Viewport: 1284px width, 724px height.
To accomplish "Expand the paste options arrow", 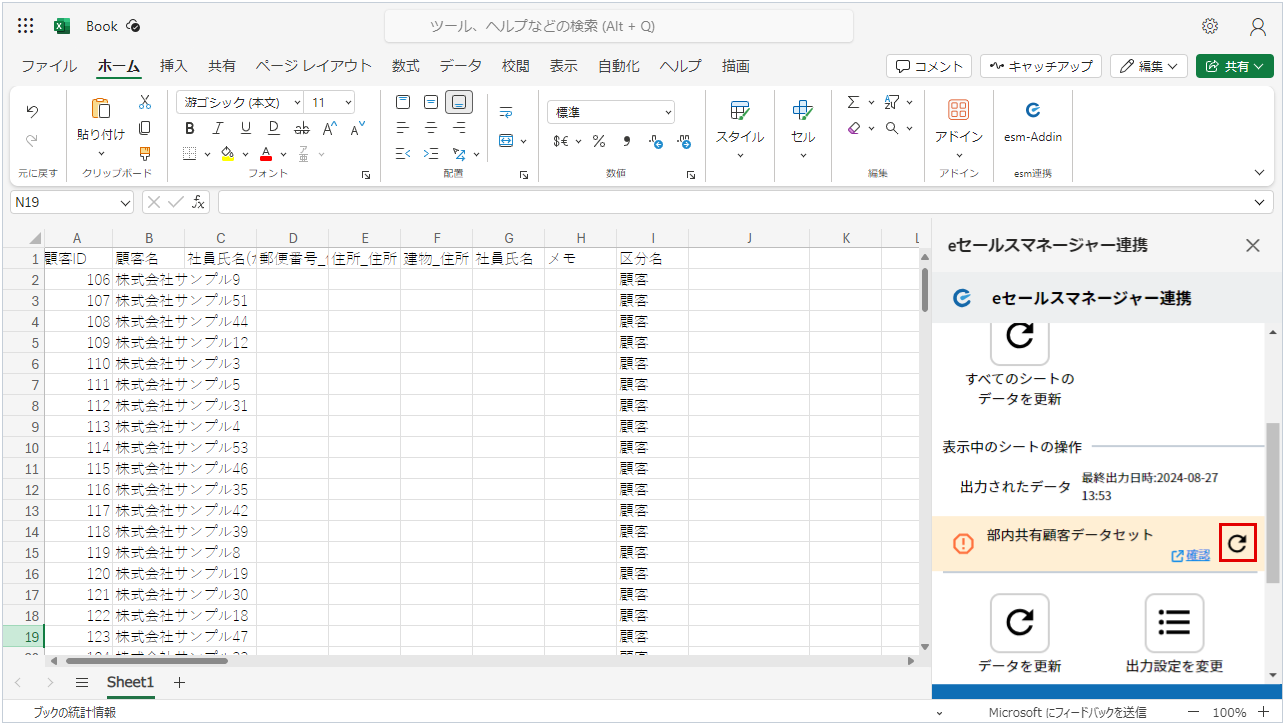I will tap(101, 154).
